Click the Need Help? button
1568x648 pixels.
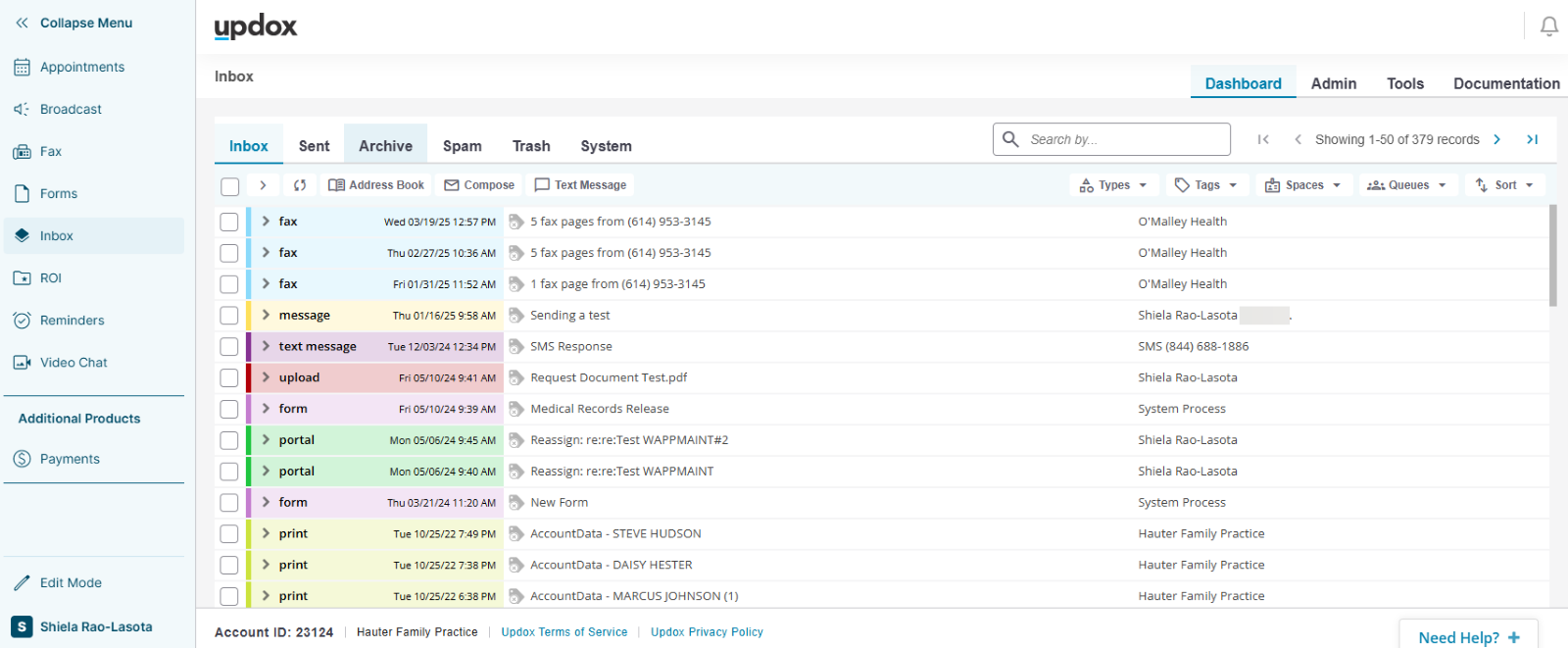point(1468,636)
